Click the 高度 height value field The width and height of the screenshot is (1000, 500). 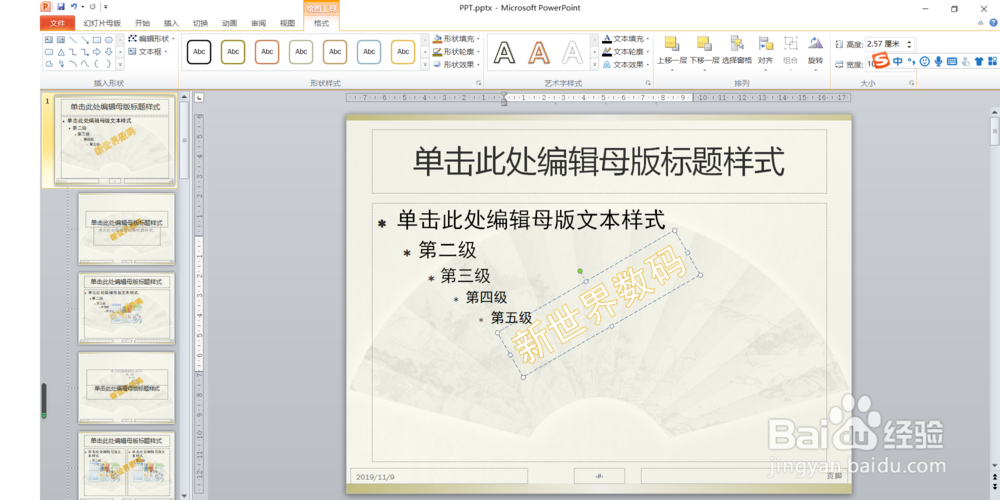884,44
